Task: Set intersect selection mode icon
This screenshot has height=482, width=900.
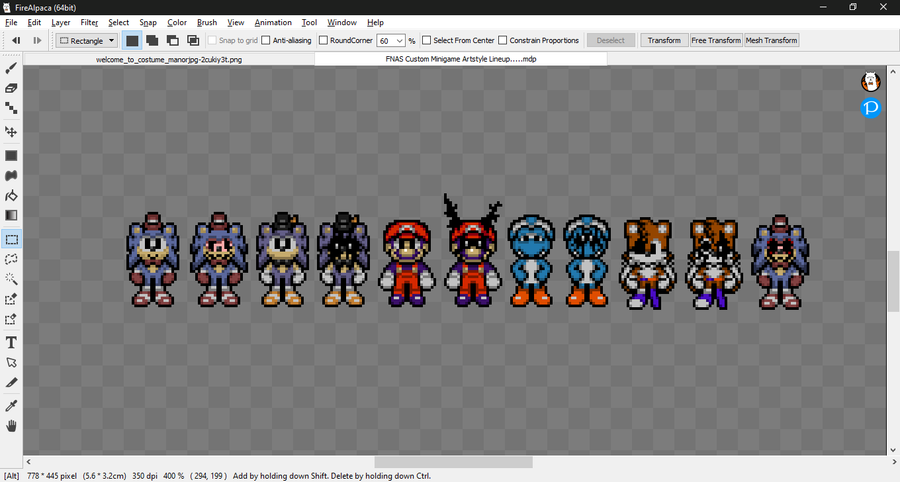Action: [193, 40]
